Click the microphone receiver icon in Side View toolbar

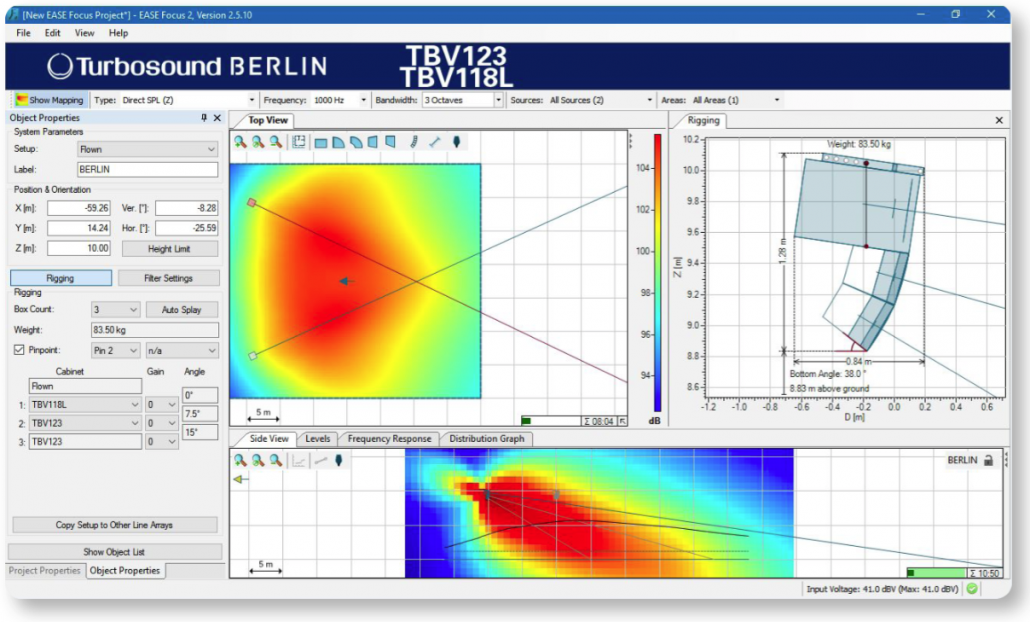(x=339, y=460)
